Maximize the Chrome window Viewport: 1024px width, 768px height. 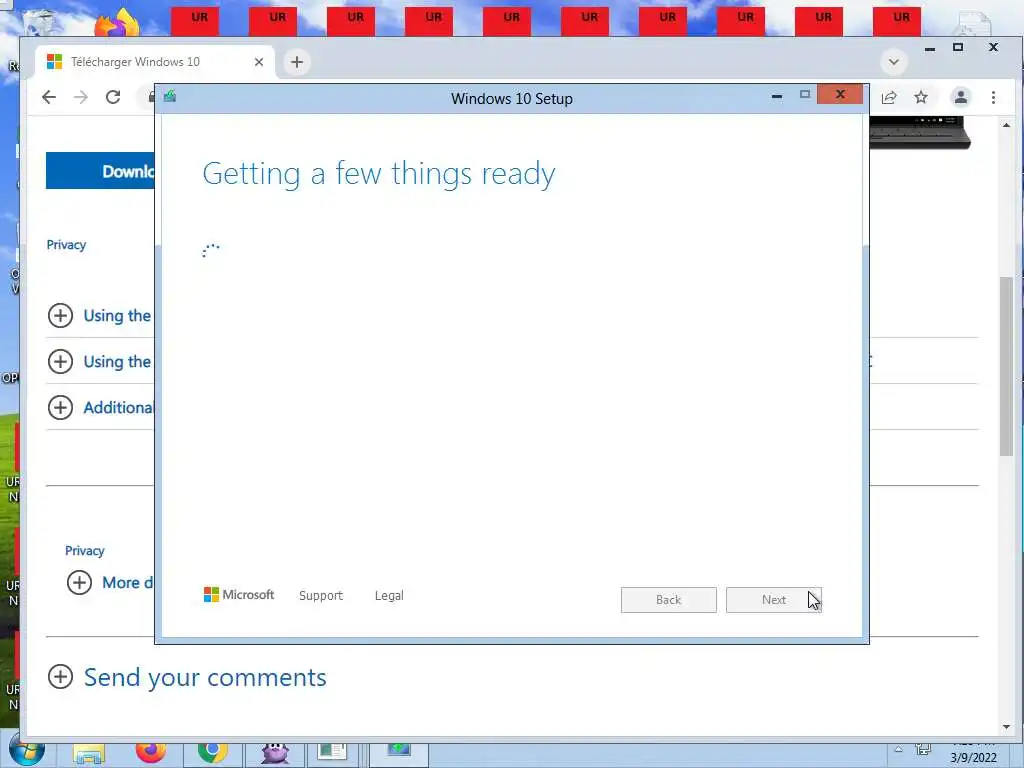pos(958,47)
